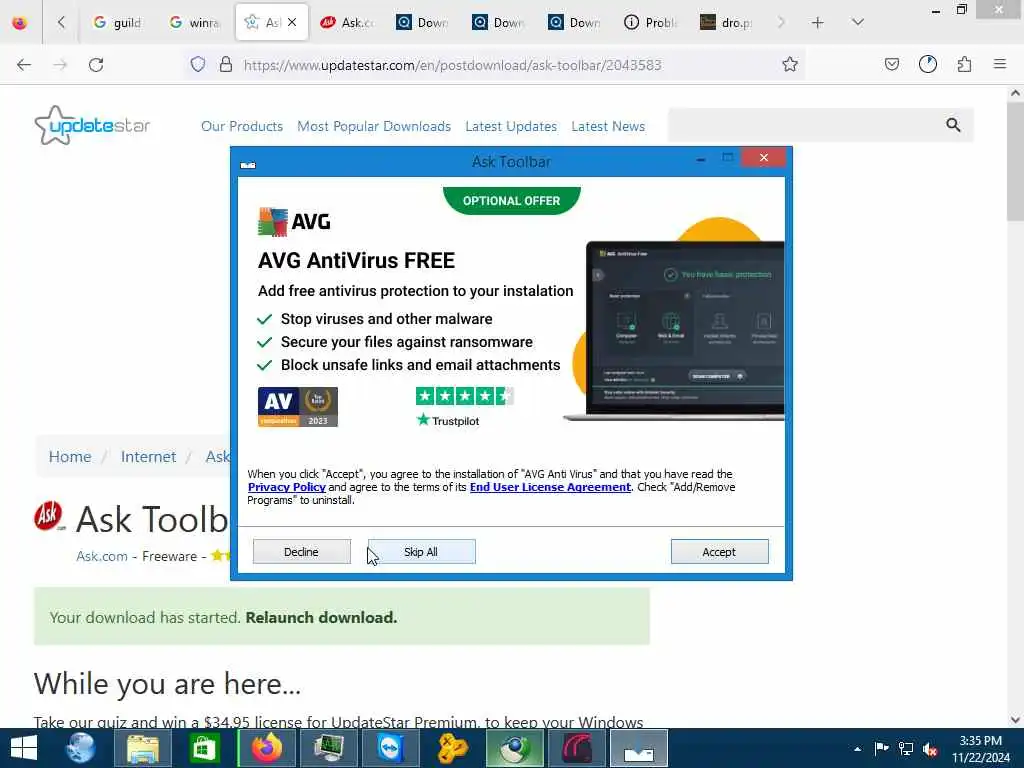This screenshot has width=1024, height=768.
Task: Click the tracking protection shield icon
Action: click(198, 64)
